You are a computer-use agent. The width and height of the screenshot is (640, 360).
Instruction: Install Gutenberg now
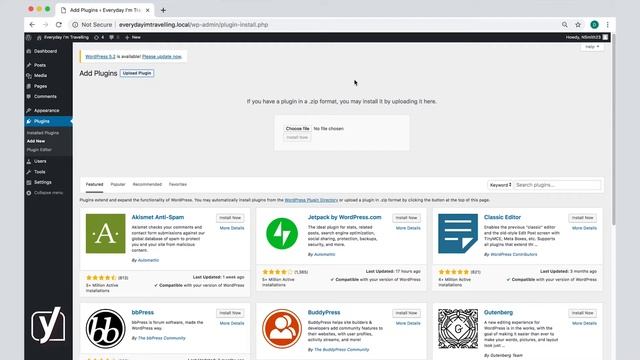582,313
